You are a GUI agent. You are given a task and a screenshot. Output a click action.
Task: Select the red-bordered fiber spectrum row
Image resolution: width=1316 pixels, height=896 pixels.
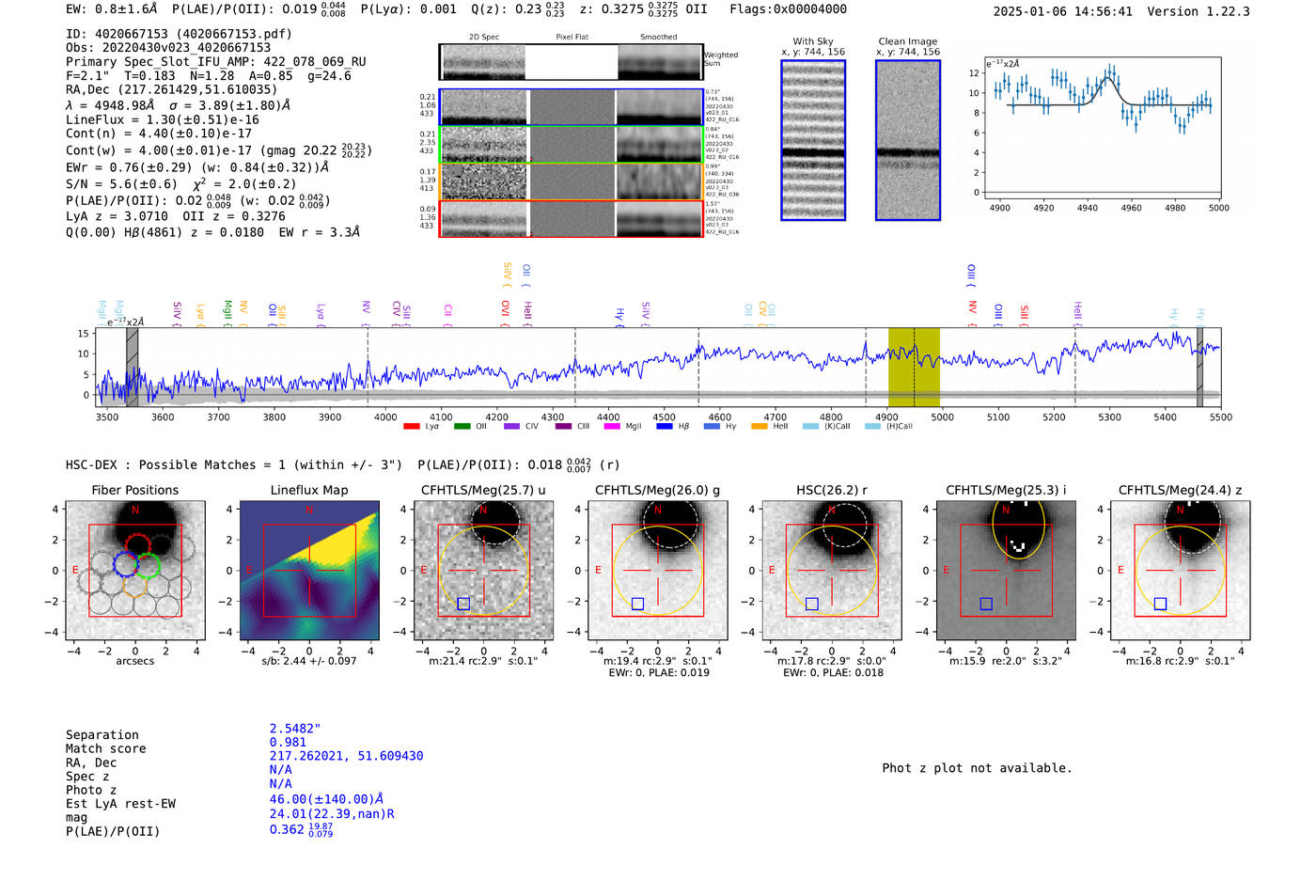(x=571, y=218)
